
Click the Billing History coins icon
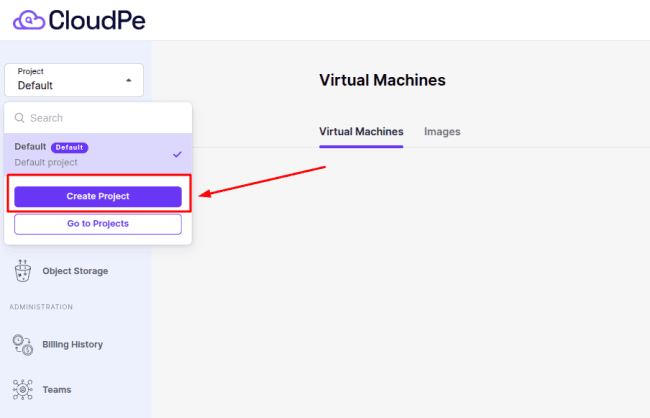[22, 345]
